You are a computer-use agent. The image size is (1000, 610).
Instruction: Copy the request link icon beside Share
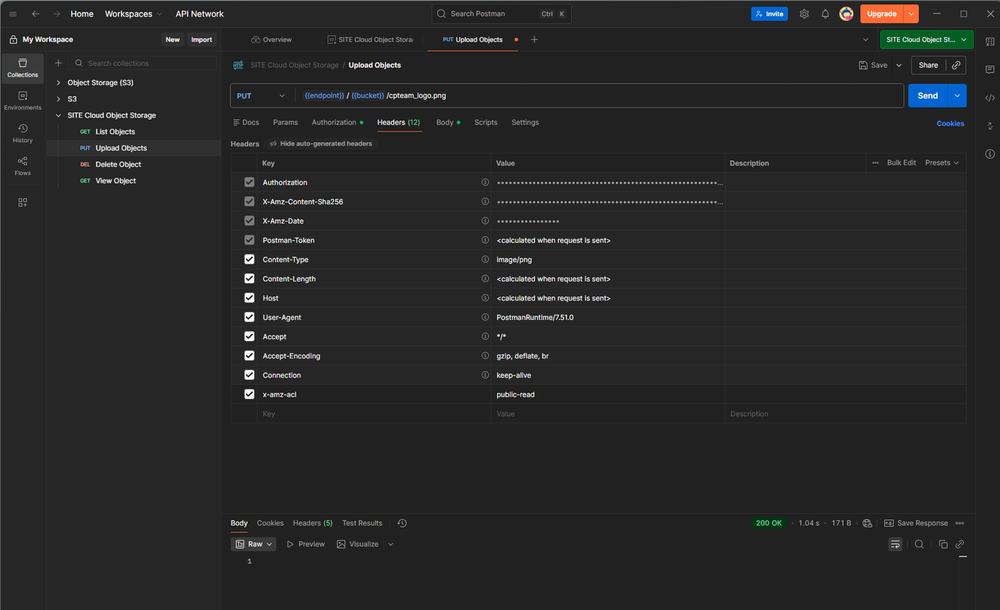(x=956, y=65)
